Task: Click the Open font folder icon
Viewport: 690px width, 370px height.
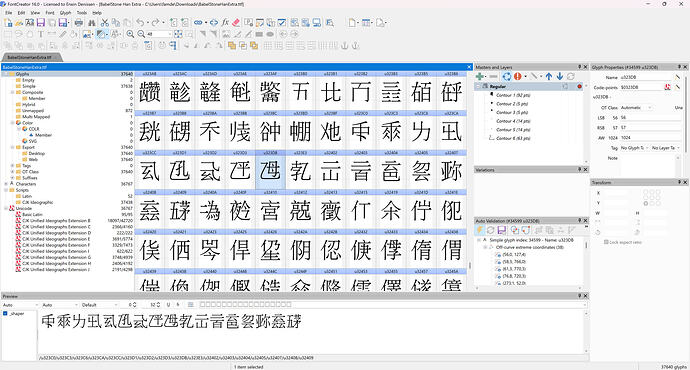Action: [x=19, y=22]
